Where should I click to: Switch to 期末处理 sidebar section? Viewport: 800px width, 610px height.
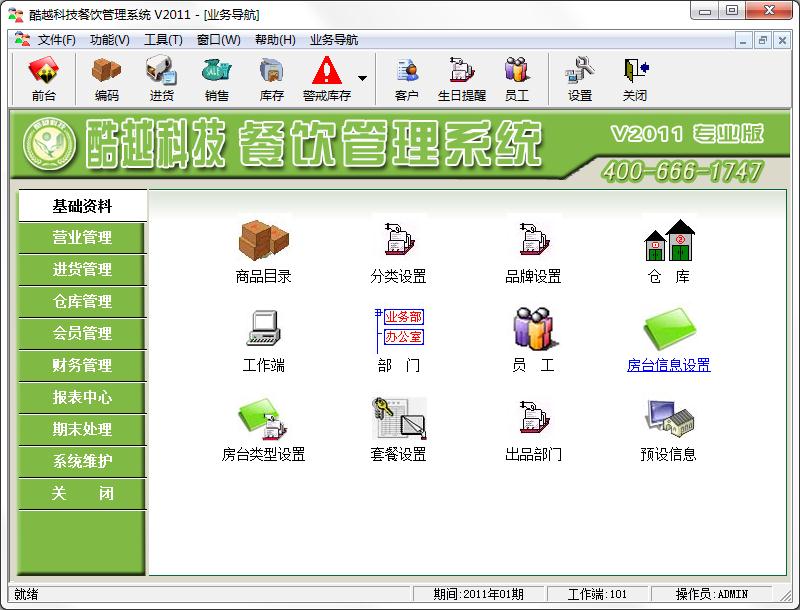(x=82, y=429)
